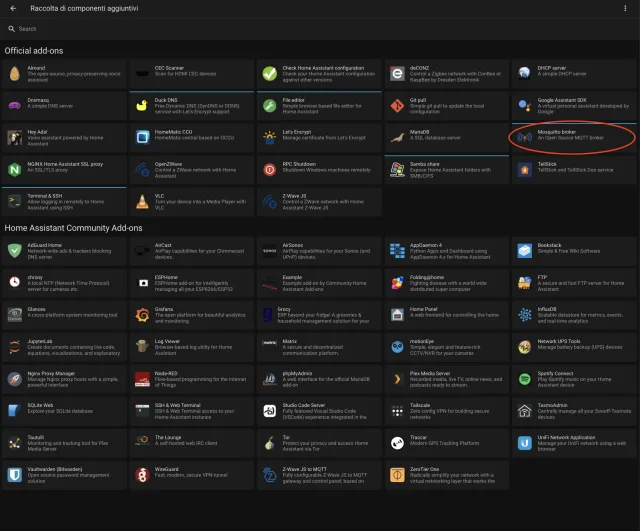
Task: Open the Samba share add-on card
Action: pos(446,168)
